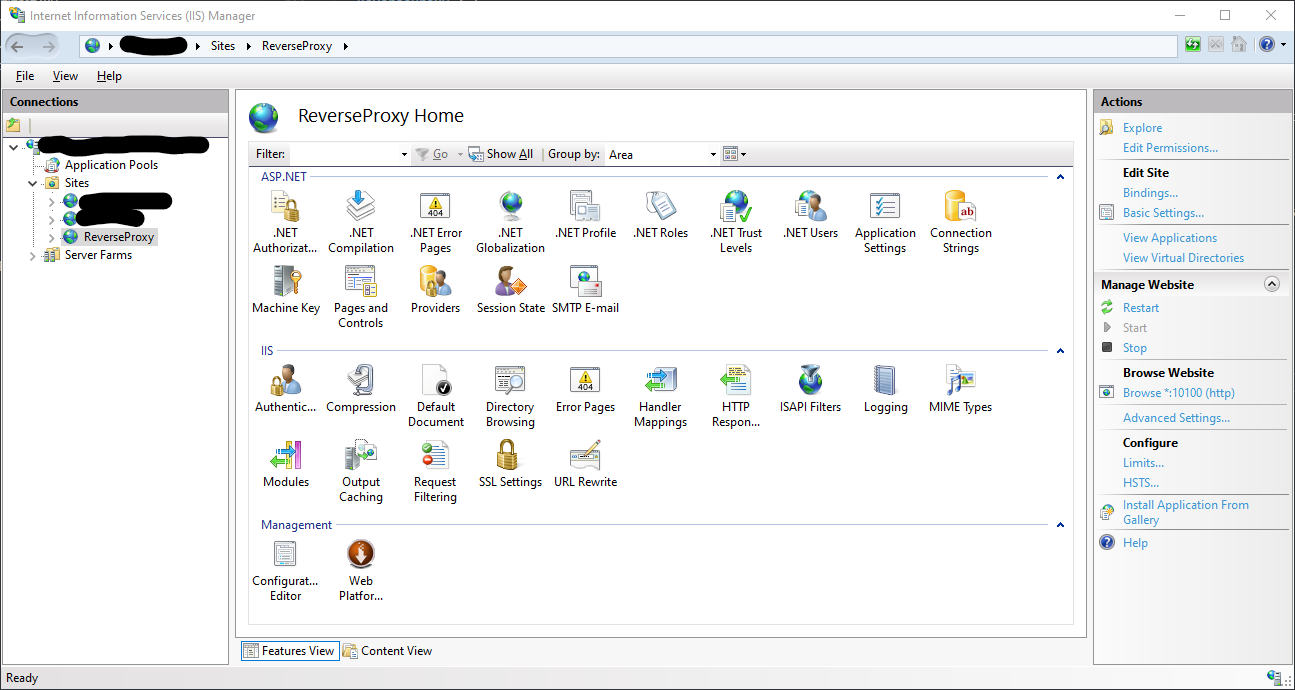Click inside the Filter input field
Image resolution: width=1295 pixels, height=690 pixels.
click(344, 155)
